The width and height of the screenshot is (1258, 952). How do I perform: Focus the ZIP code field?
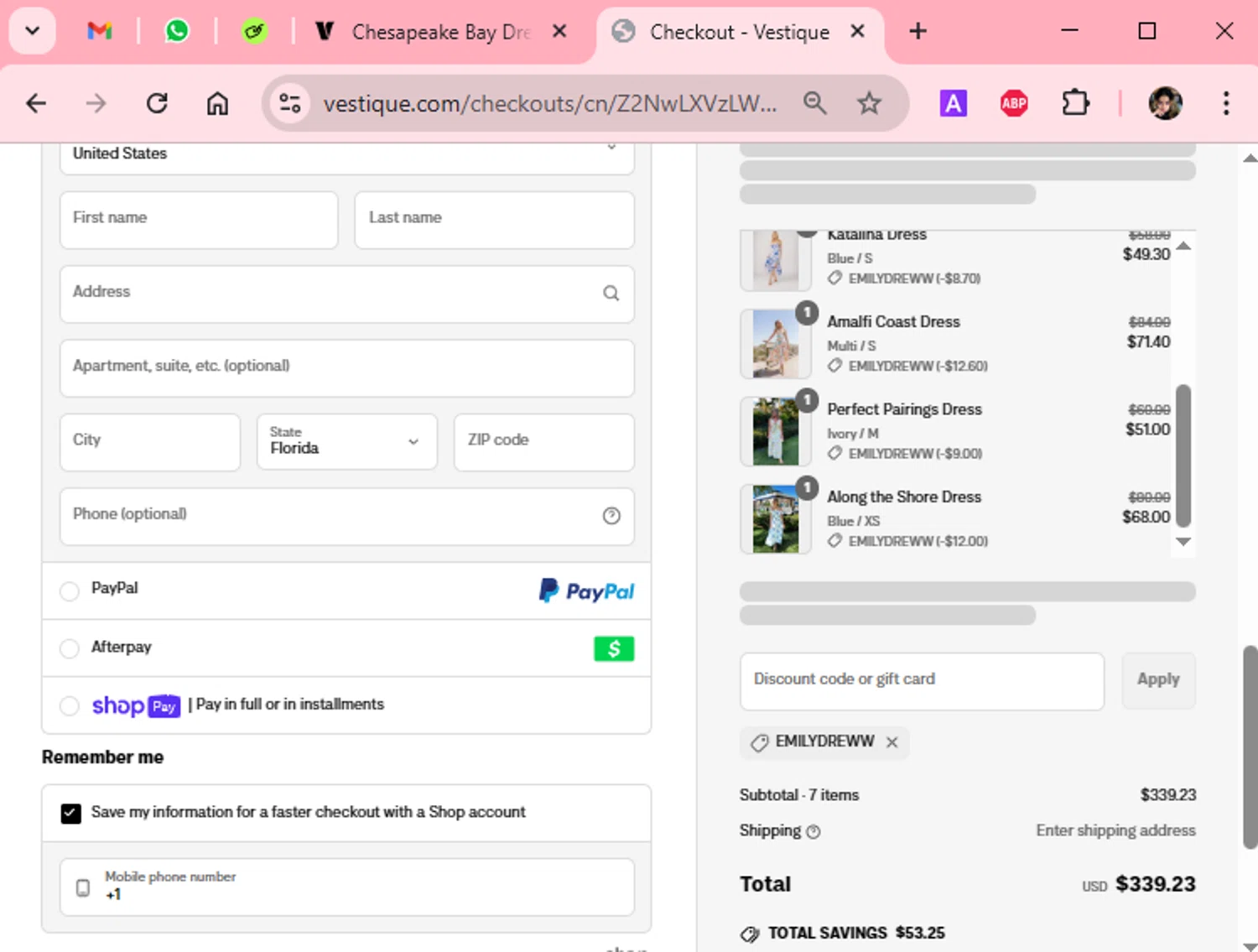(544, 442)
